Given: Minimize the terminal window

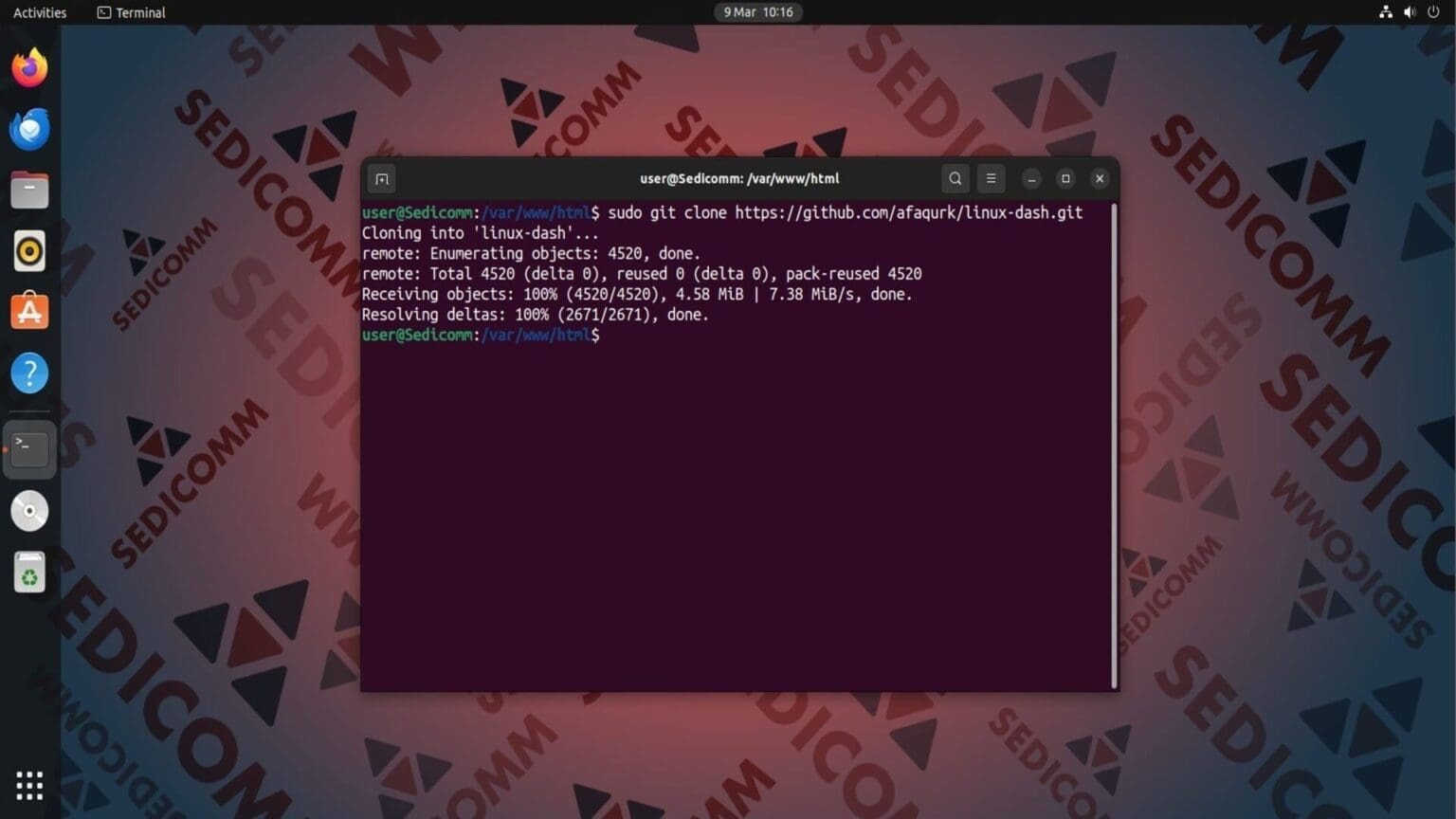Looking at the screenshot, I should point(1031,178).
